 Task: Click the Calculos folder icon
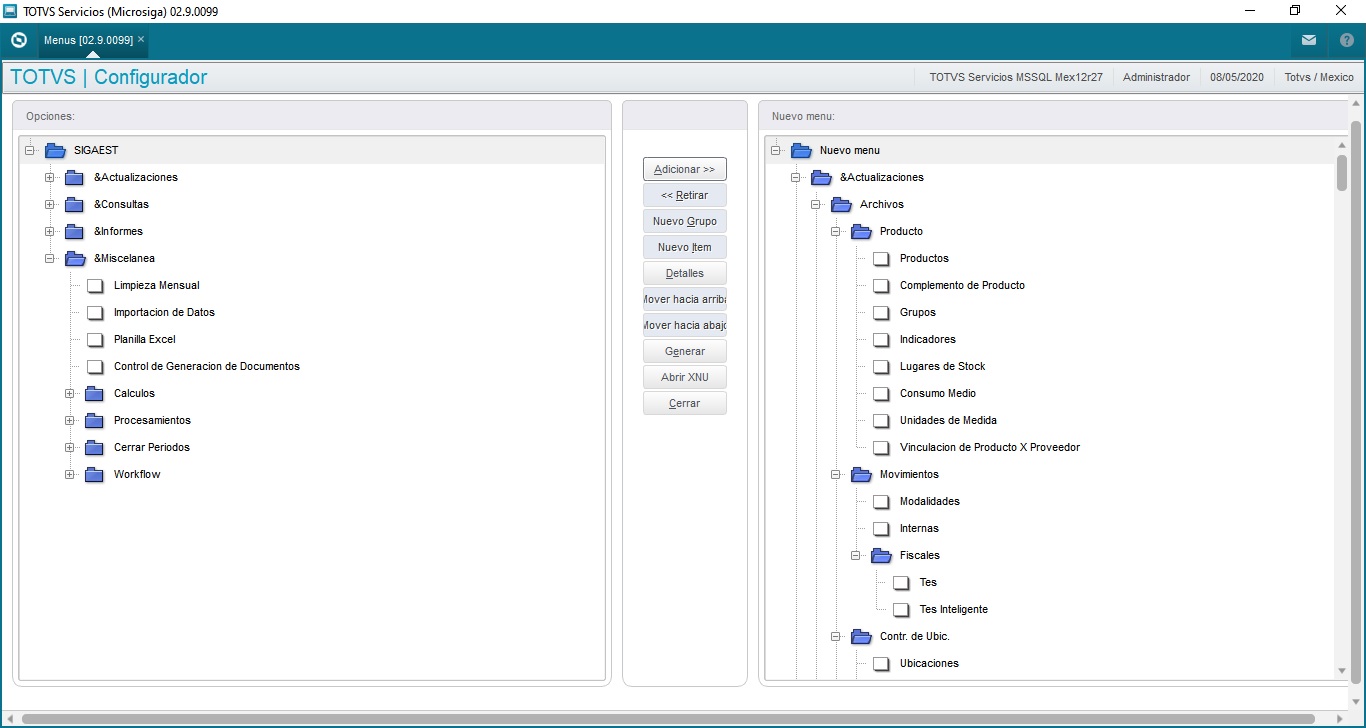(95, 393)
